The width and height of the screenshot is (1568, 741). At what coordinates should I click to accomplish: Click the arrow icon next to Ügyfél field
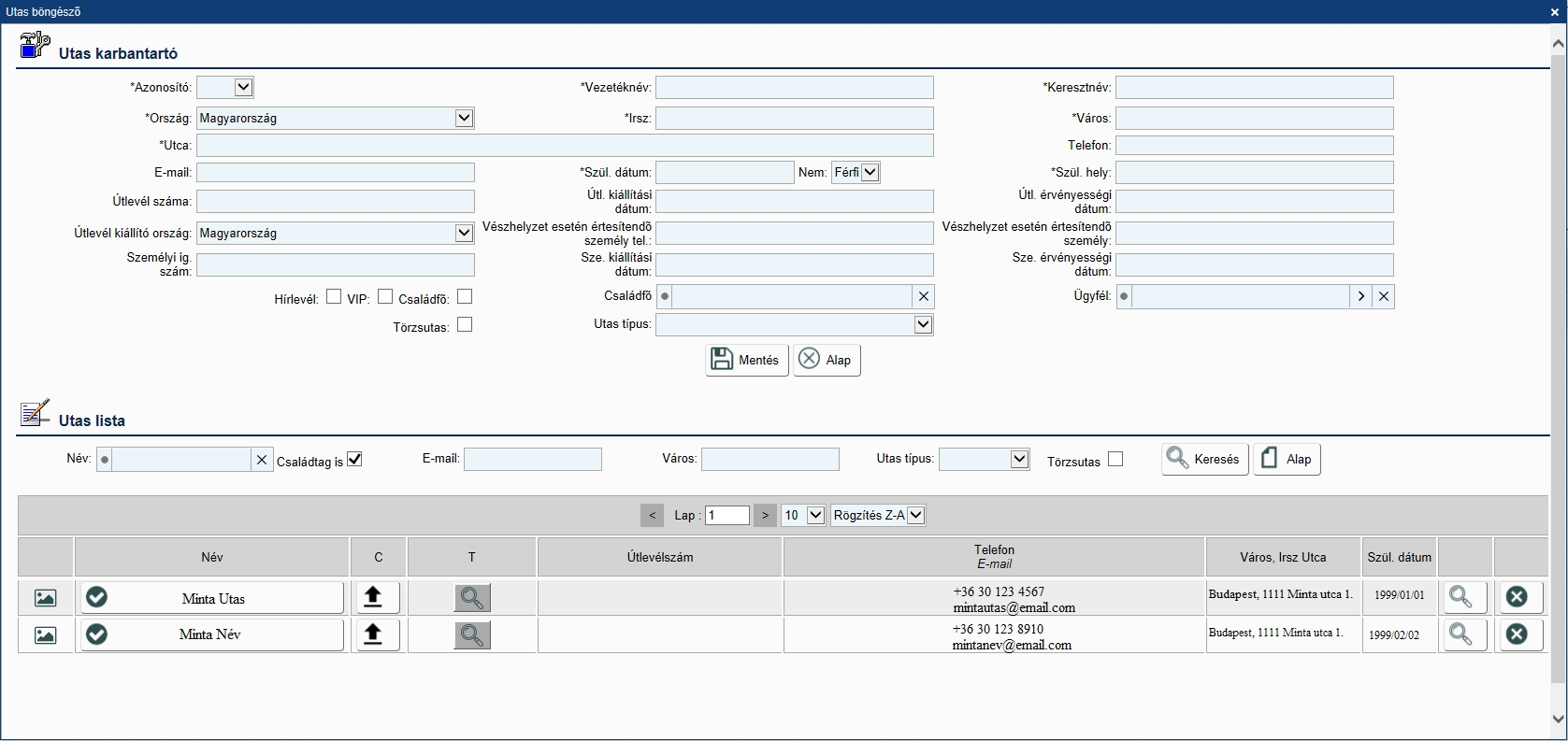coord(1361,296)
